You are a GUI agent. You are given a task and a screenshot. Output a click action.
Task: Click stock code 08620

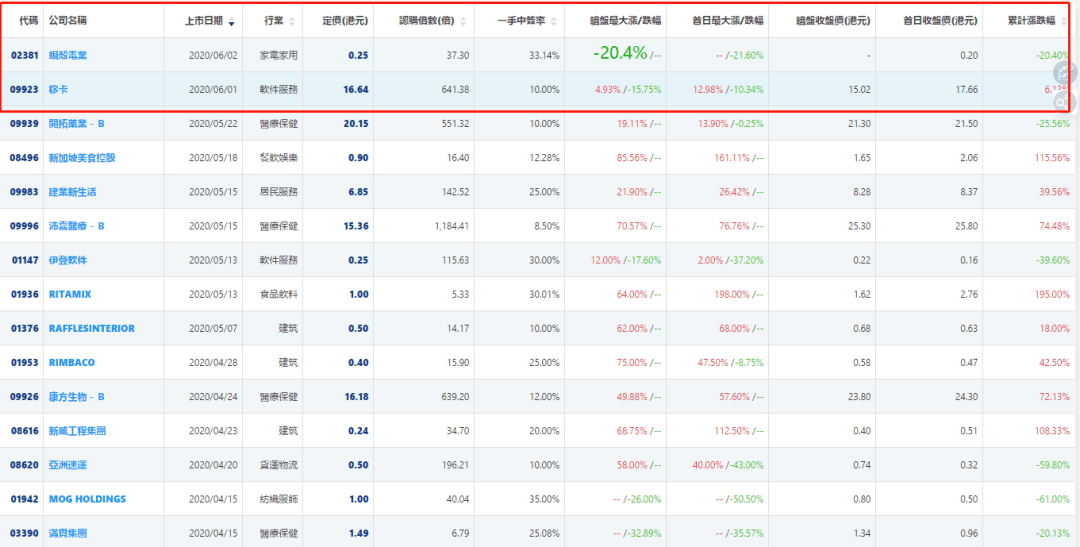pos(24,465)
